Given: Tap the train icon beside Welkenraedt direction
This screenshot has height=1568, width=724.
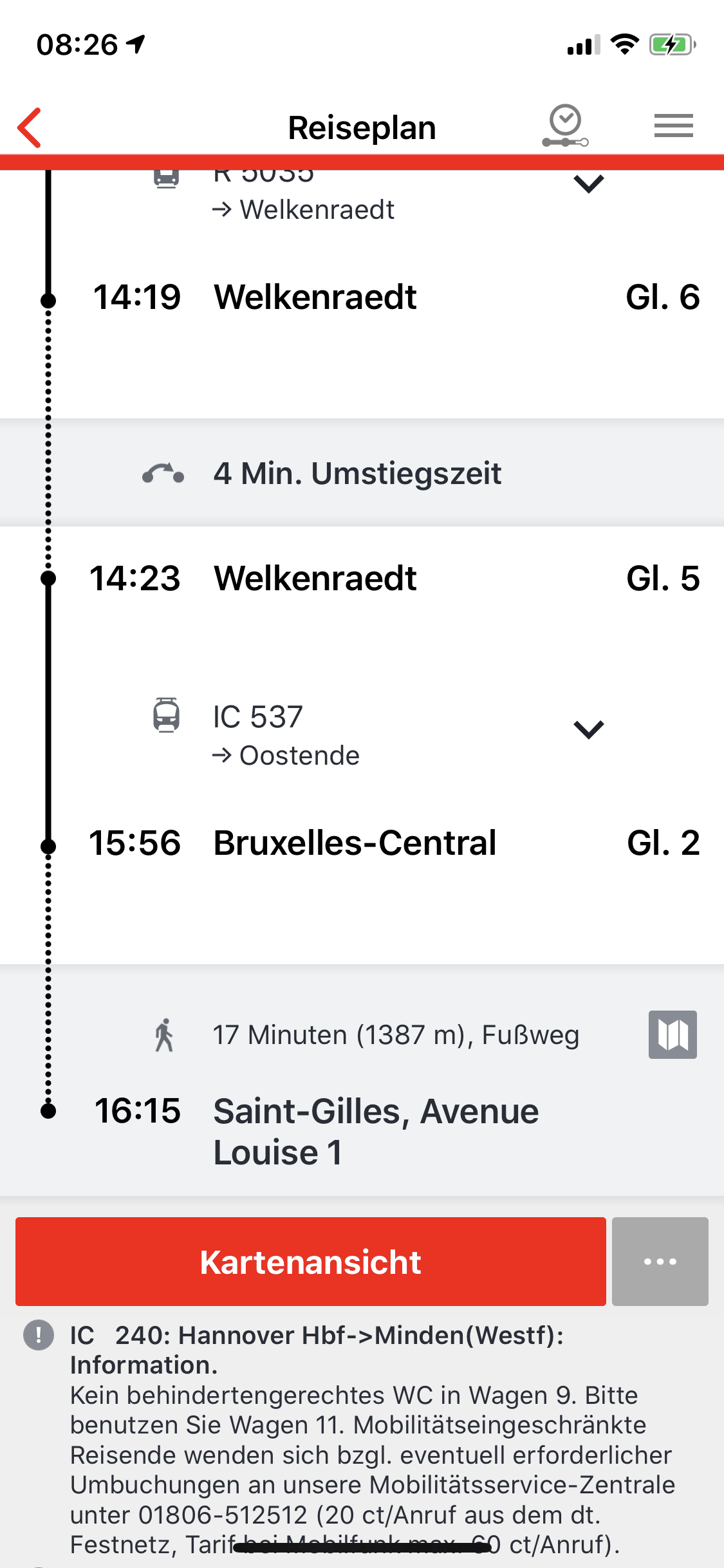Looking at the screenshot, I should point(166,176).
